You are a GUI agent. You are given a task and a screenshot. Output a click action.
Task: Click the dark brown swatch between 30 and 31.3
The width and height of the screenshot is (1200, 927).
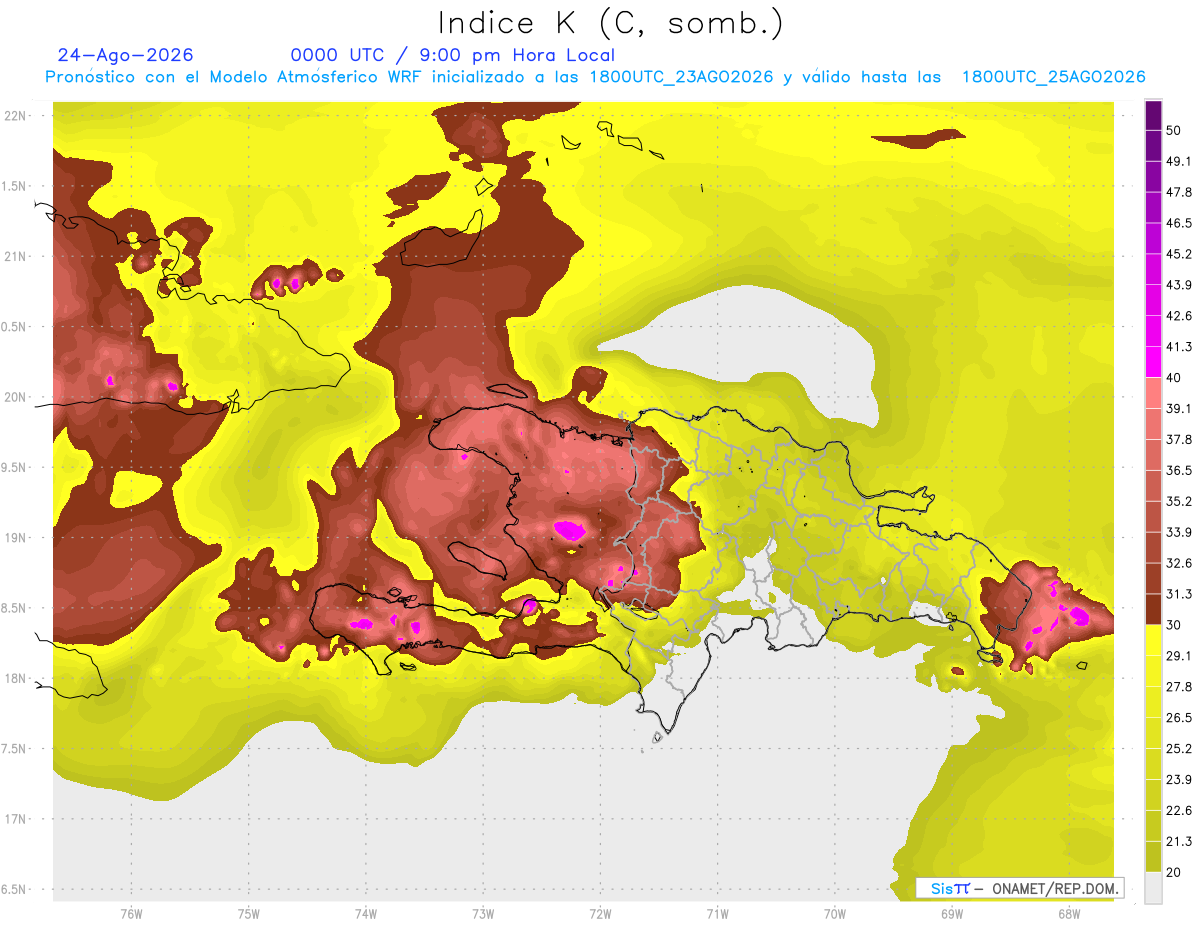click(x=1153, y=609)
